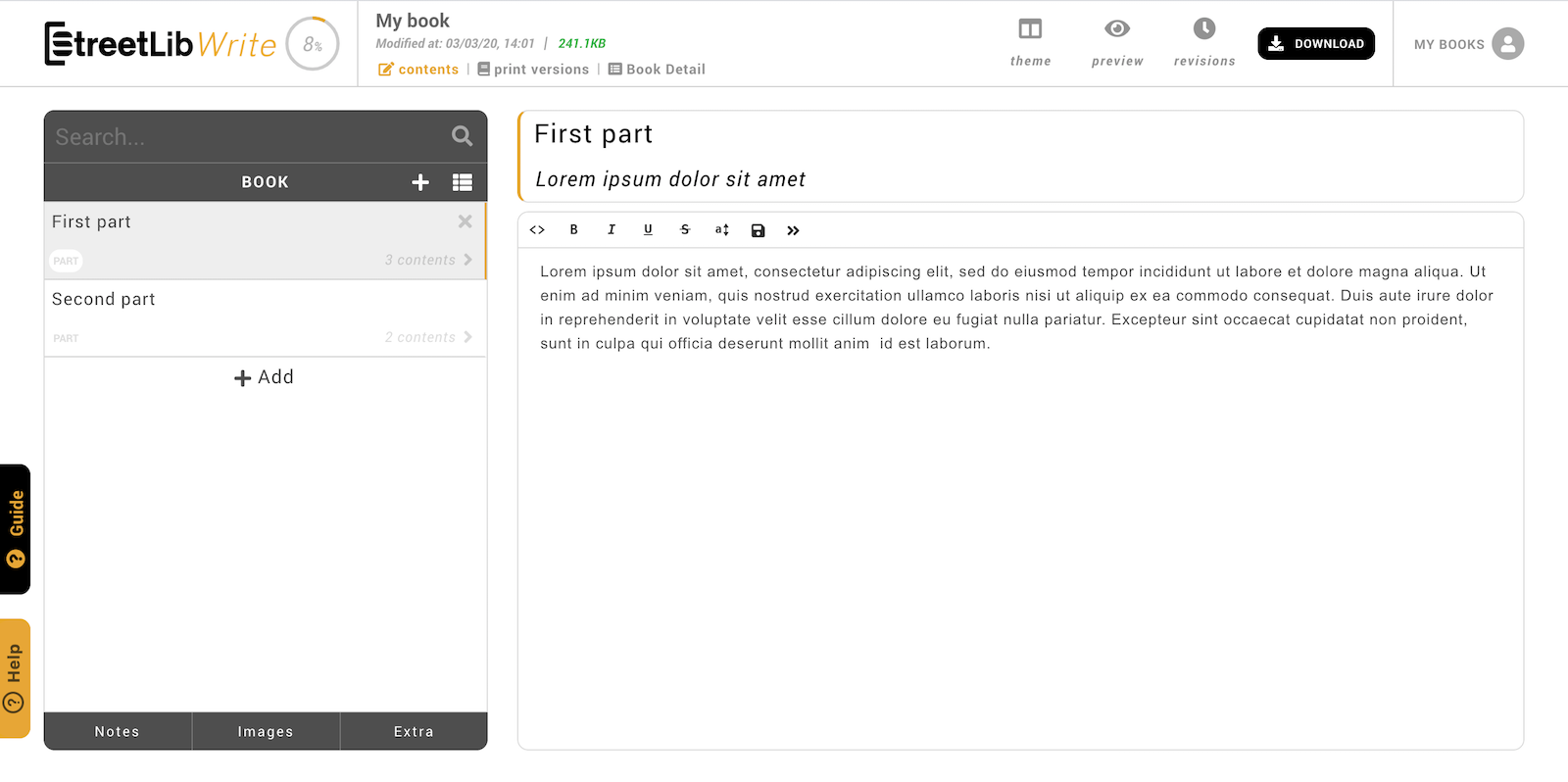Click the Modified at date text
Image resolution: width=1568 pixels, height=782 pixels.
click(x=456, y=44)
